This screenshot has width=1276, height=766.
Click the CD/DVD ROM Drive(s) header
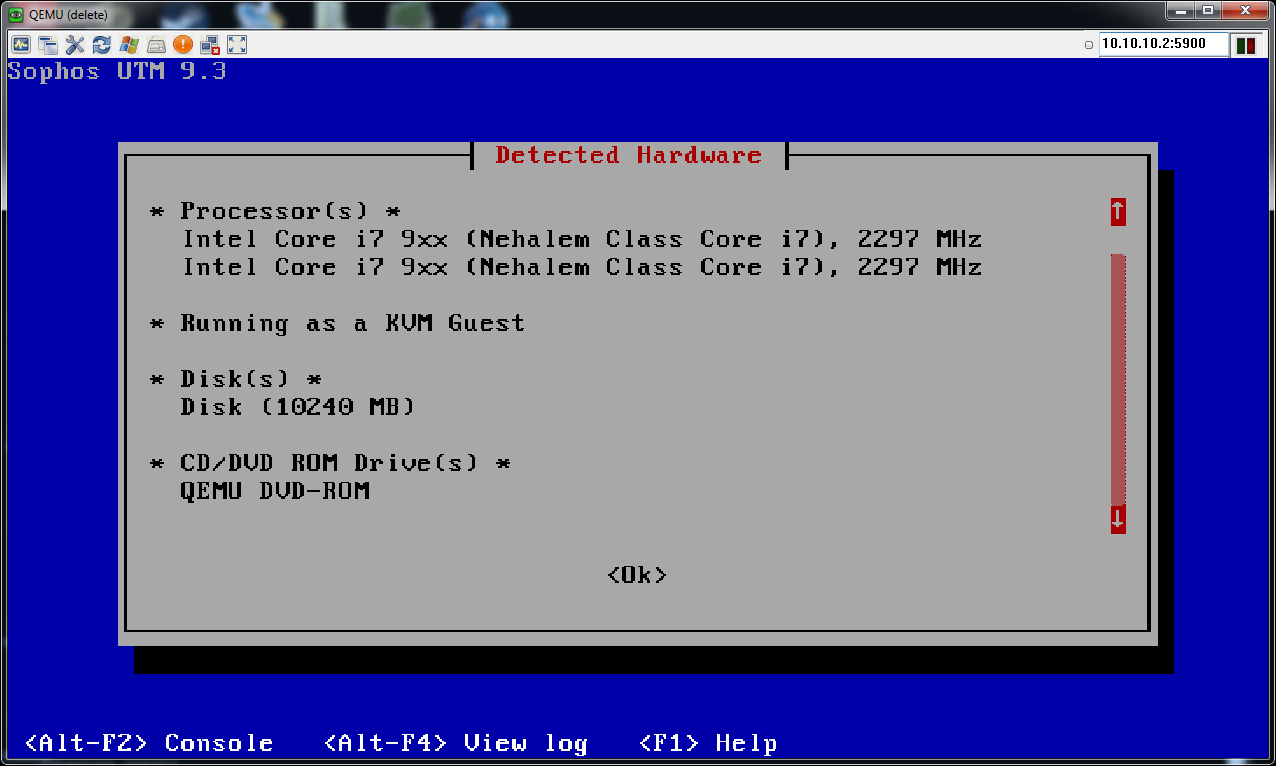(x=330, y=463)
